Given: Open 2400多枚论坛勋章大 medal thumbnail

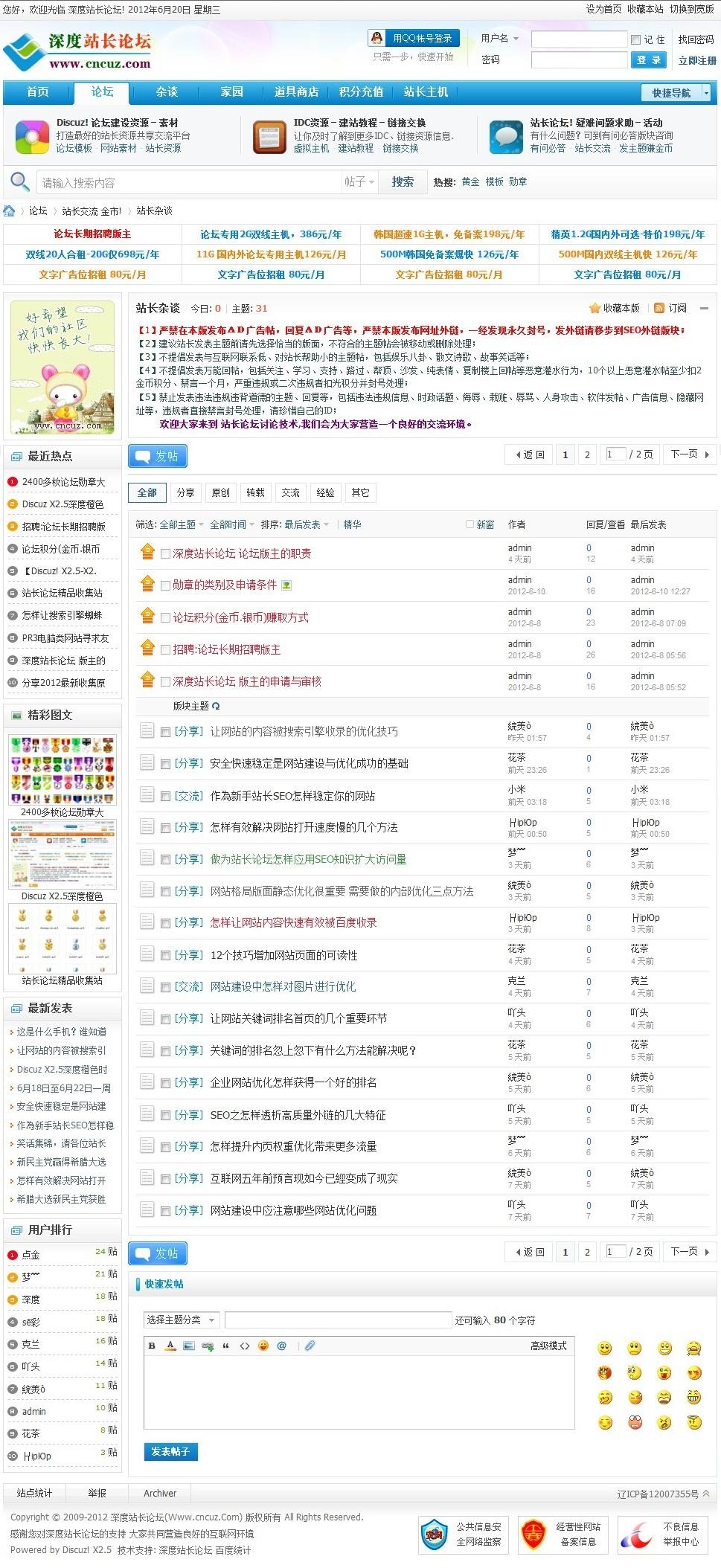Looking at the screenshot, I should click(63, 771).
